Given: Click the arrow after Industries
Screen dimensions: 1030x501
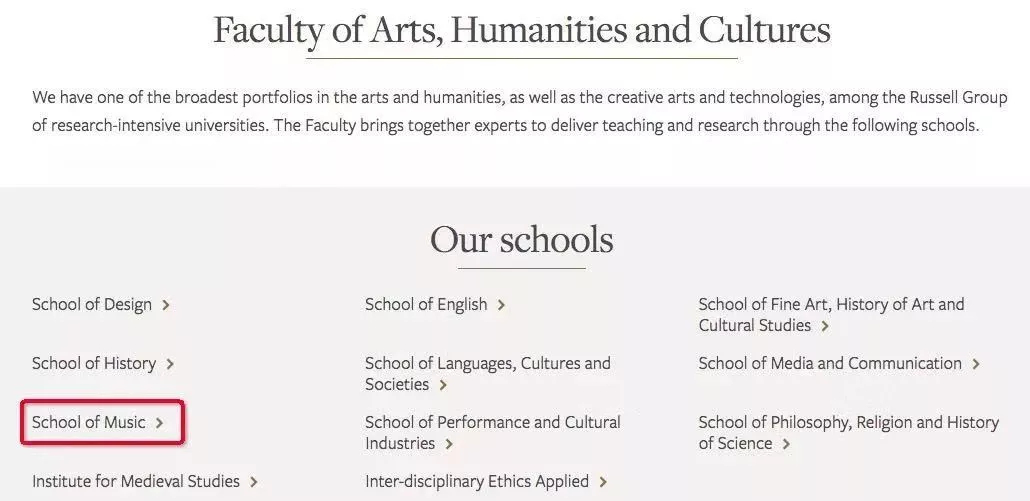Looking at the screenshot, I should coord(449,444).
